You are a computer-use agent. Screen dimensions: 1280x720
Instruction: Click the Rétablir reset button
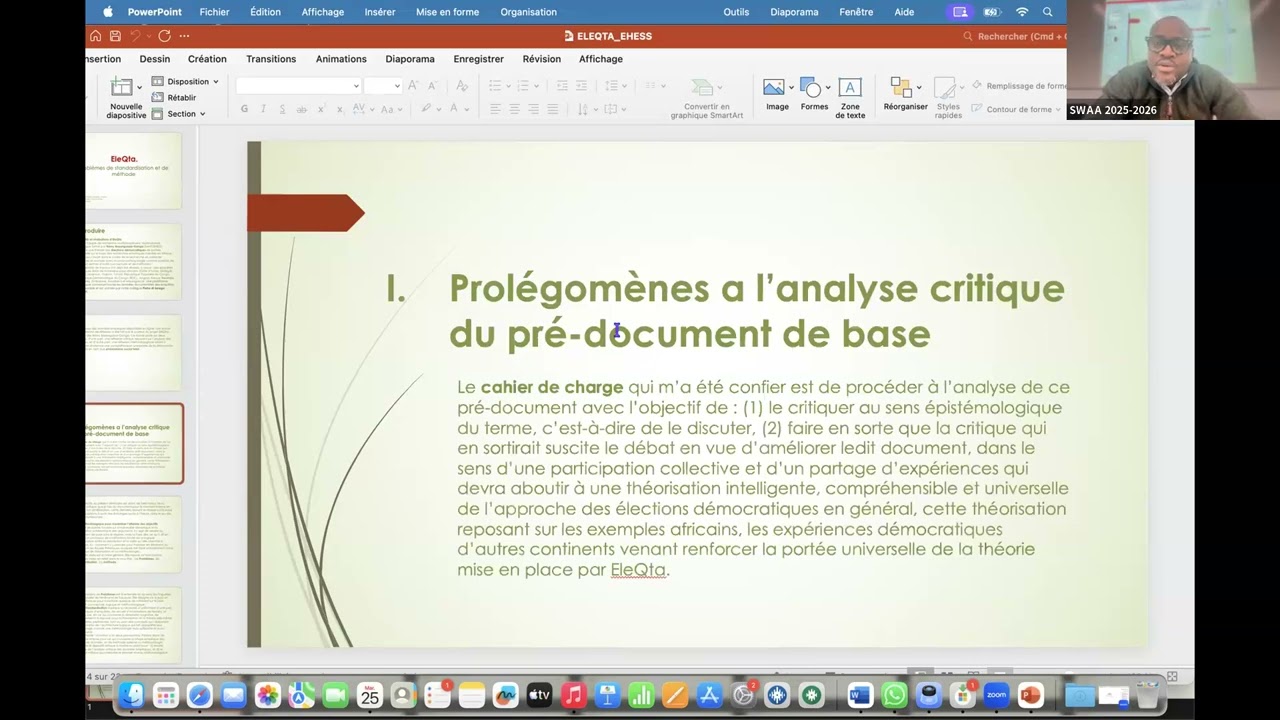coord(174,98)
